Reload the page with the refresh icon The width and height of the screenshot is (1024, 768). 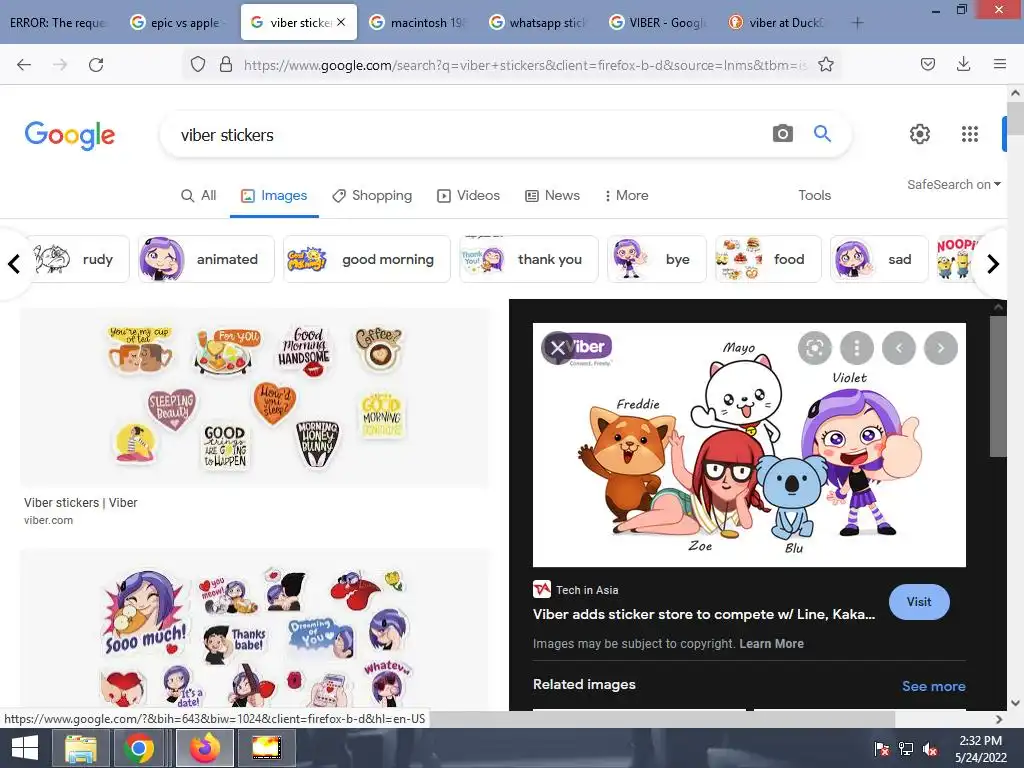tap(96, 65)
